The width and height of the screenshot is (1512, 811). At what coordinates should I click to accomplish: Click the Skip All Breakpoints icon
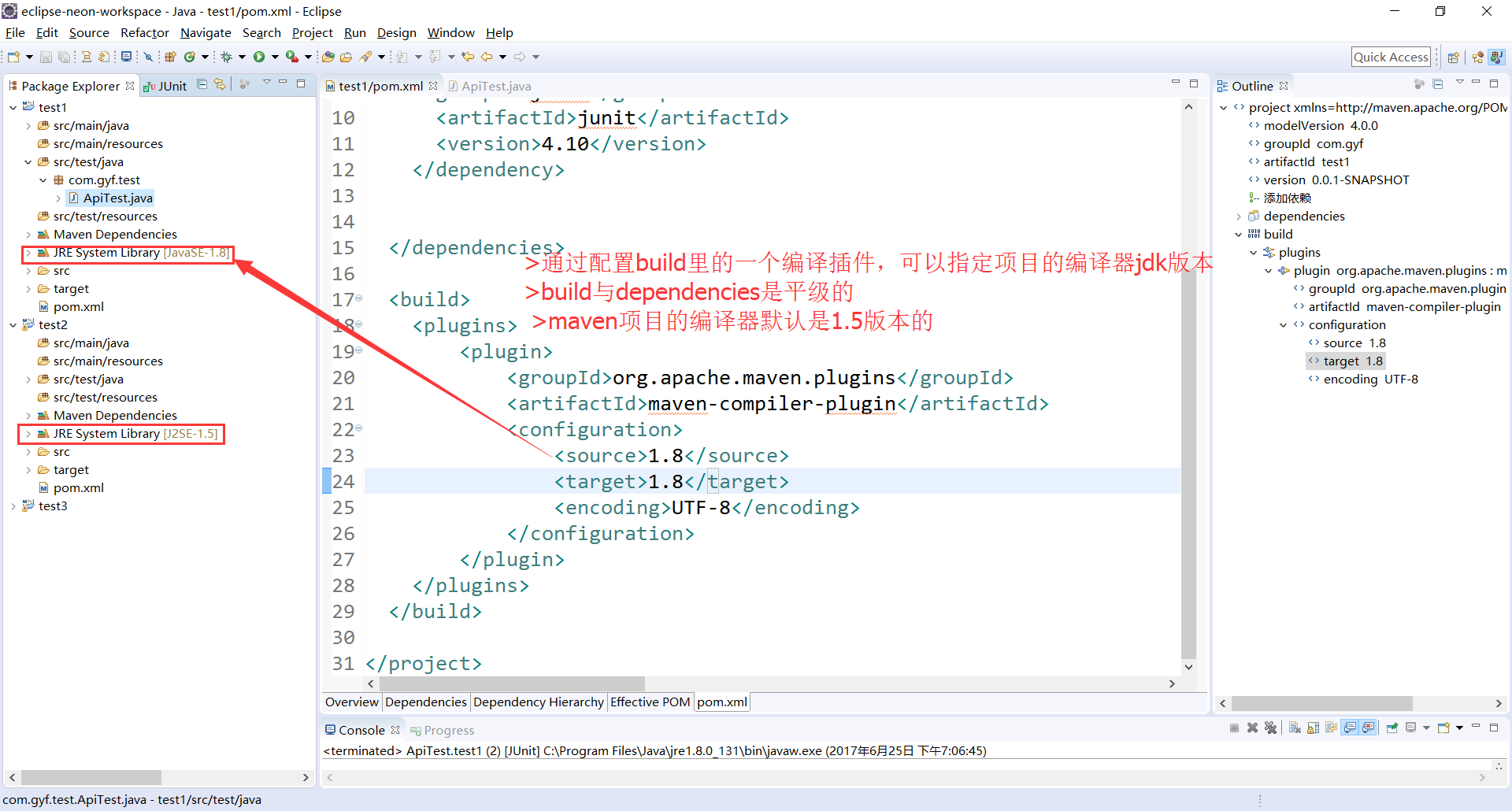[148, 57]
